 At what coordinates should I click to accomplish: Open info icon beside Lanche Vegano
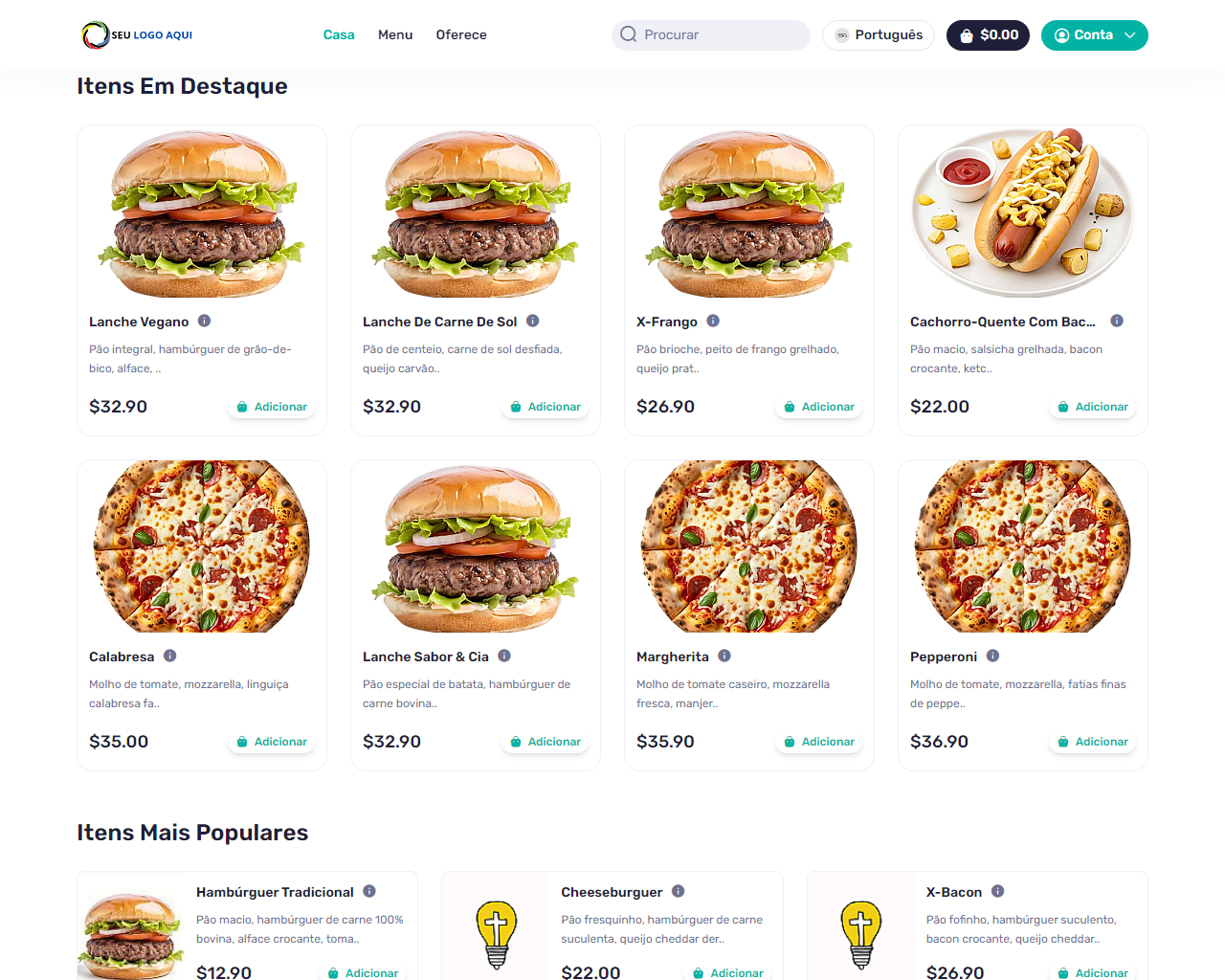(x=204, y=321)
